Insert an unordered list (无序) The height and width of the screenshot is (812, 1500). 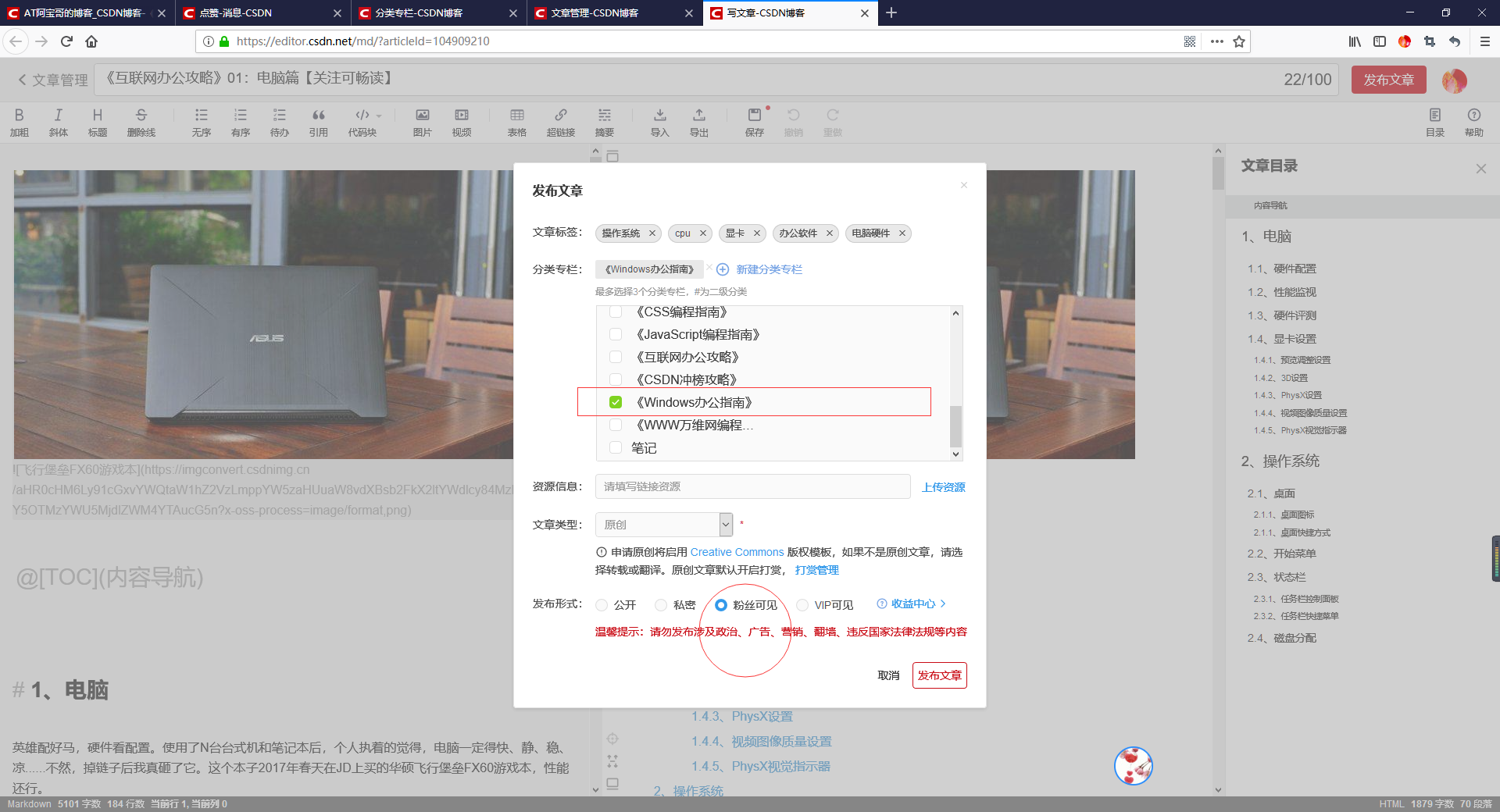click(x=202, y=123)
